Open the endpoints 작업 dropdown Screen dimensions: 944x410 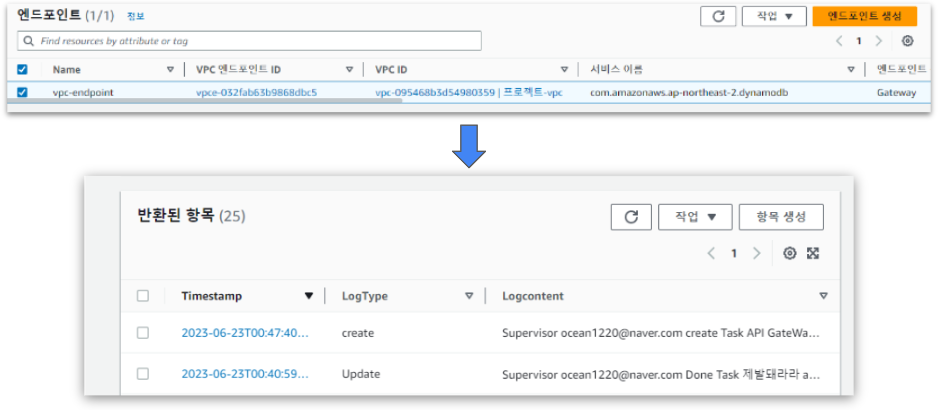coord(774,16)
